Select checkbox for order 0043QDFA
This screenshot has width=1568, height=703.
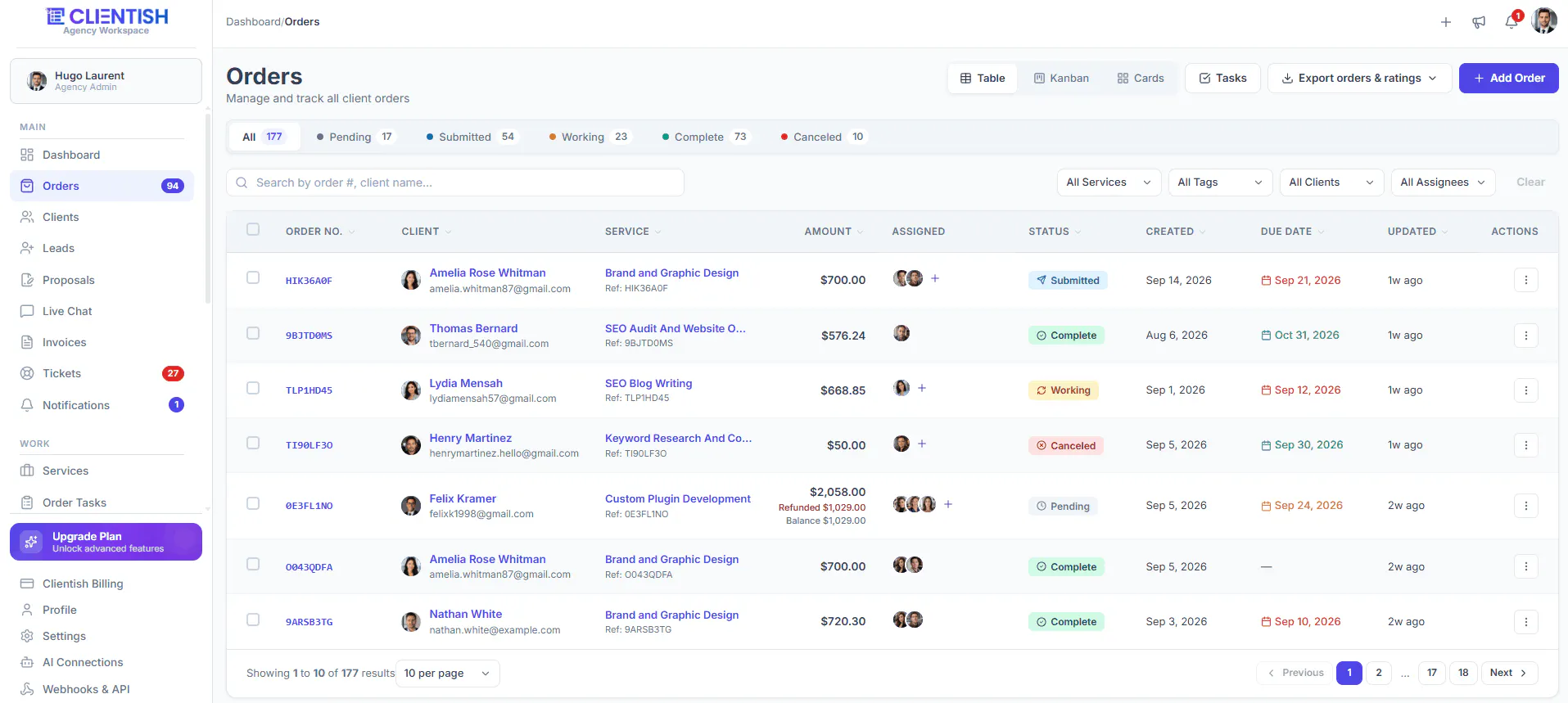253,564
